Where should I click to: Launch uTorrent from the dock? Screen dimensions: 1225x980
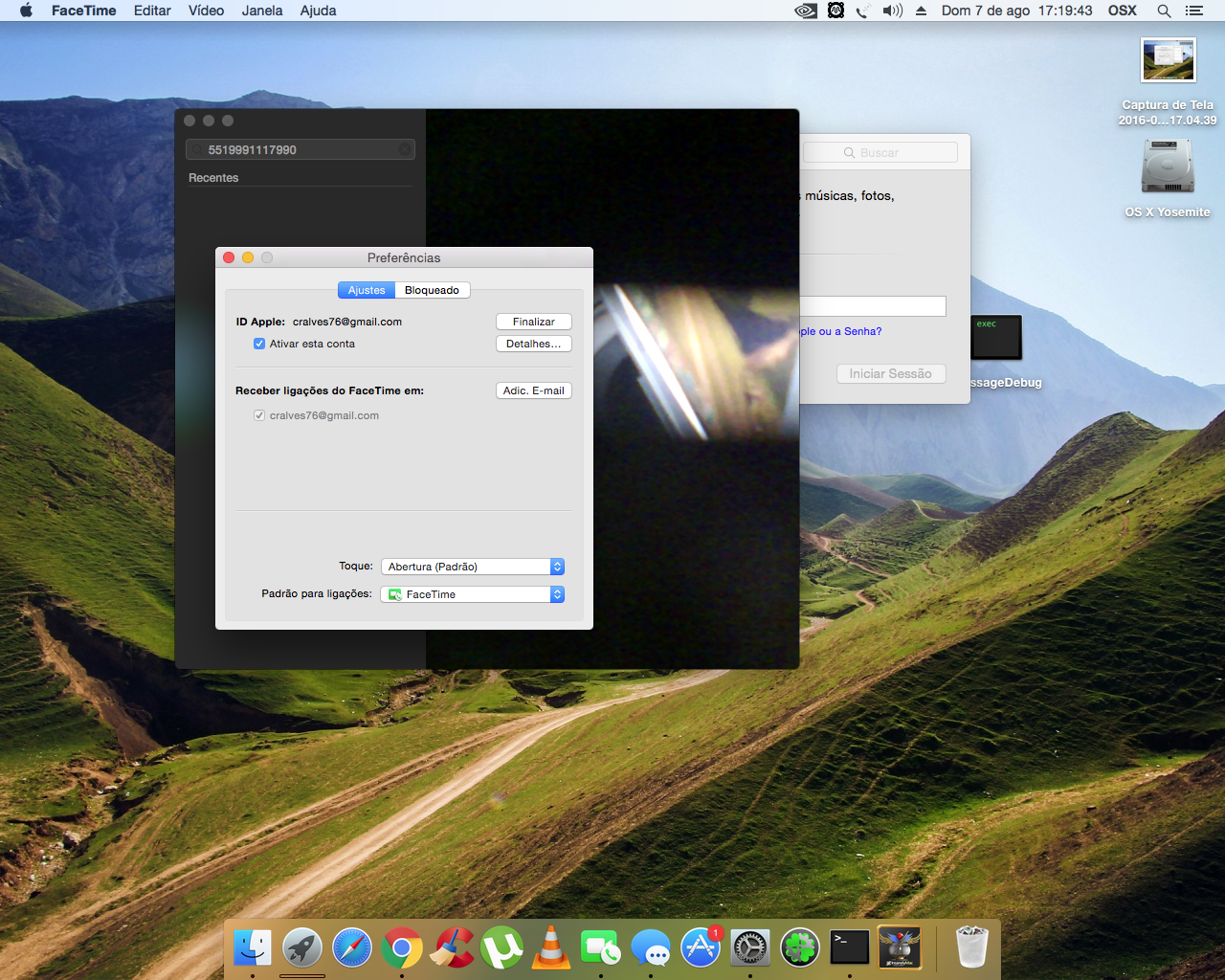pyautogui.click(x=501, y=948)
